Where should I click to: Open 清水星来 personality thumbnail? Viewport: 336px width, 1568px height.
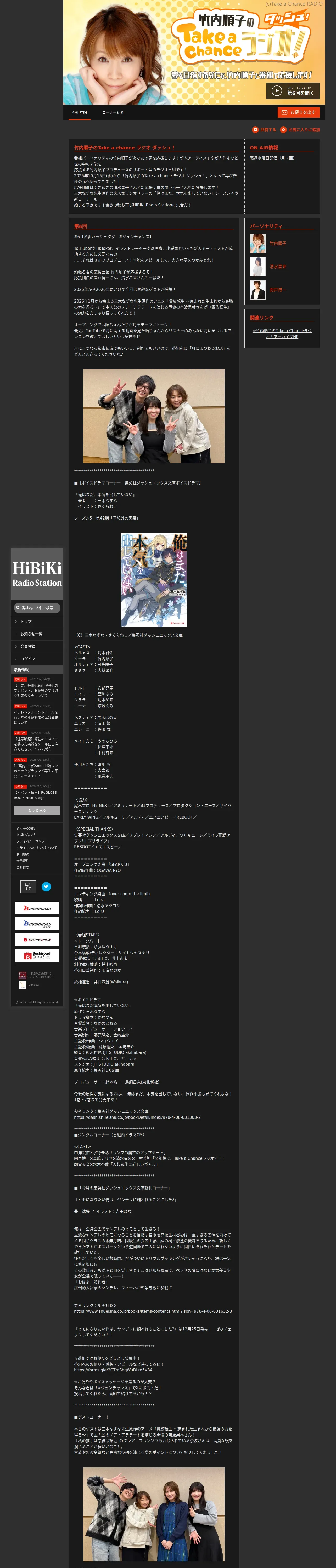[x=257, y=267]
